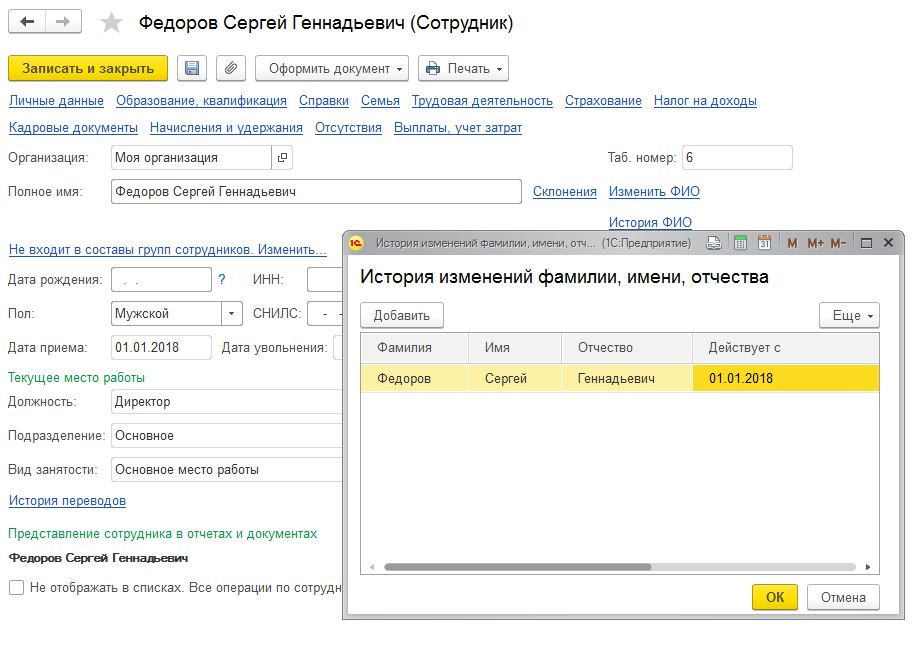The height and width of the screenshot is (654, 921).
Task: Go back using the left arrow
Action: tap(28, 22)
